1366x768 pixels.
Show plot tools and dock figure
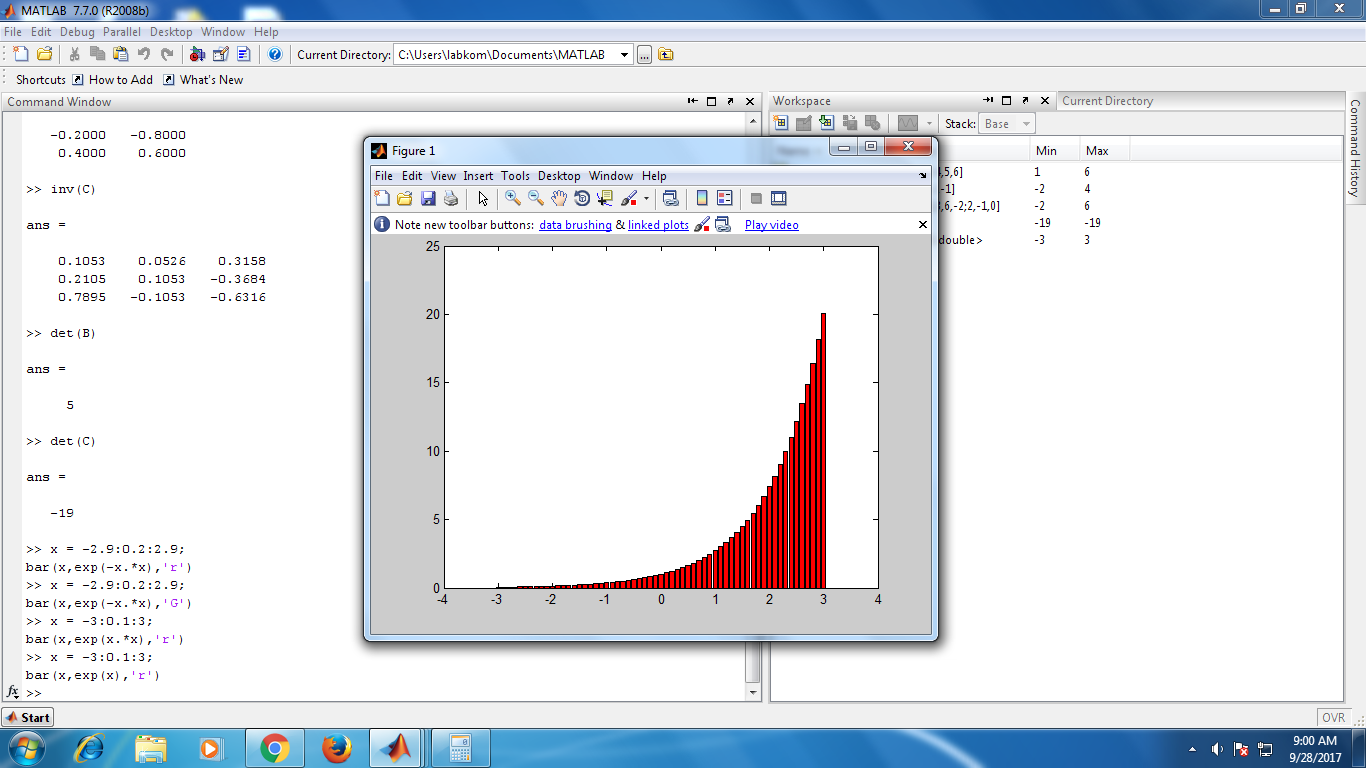779,198
